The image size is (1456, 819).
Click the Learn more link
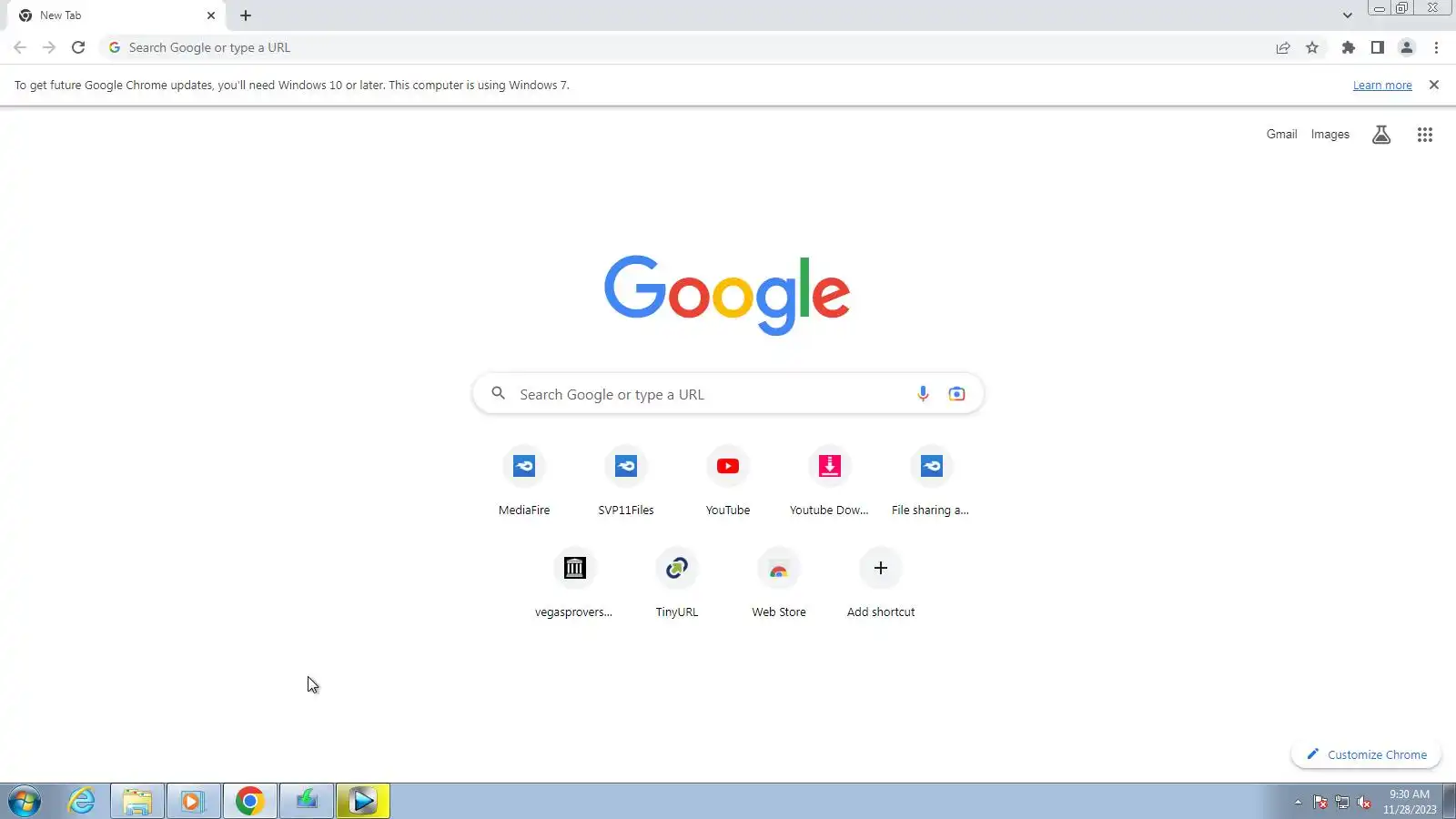coord(1382,86)
